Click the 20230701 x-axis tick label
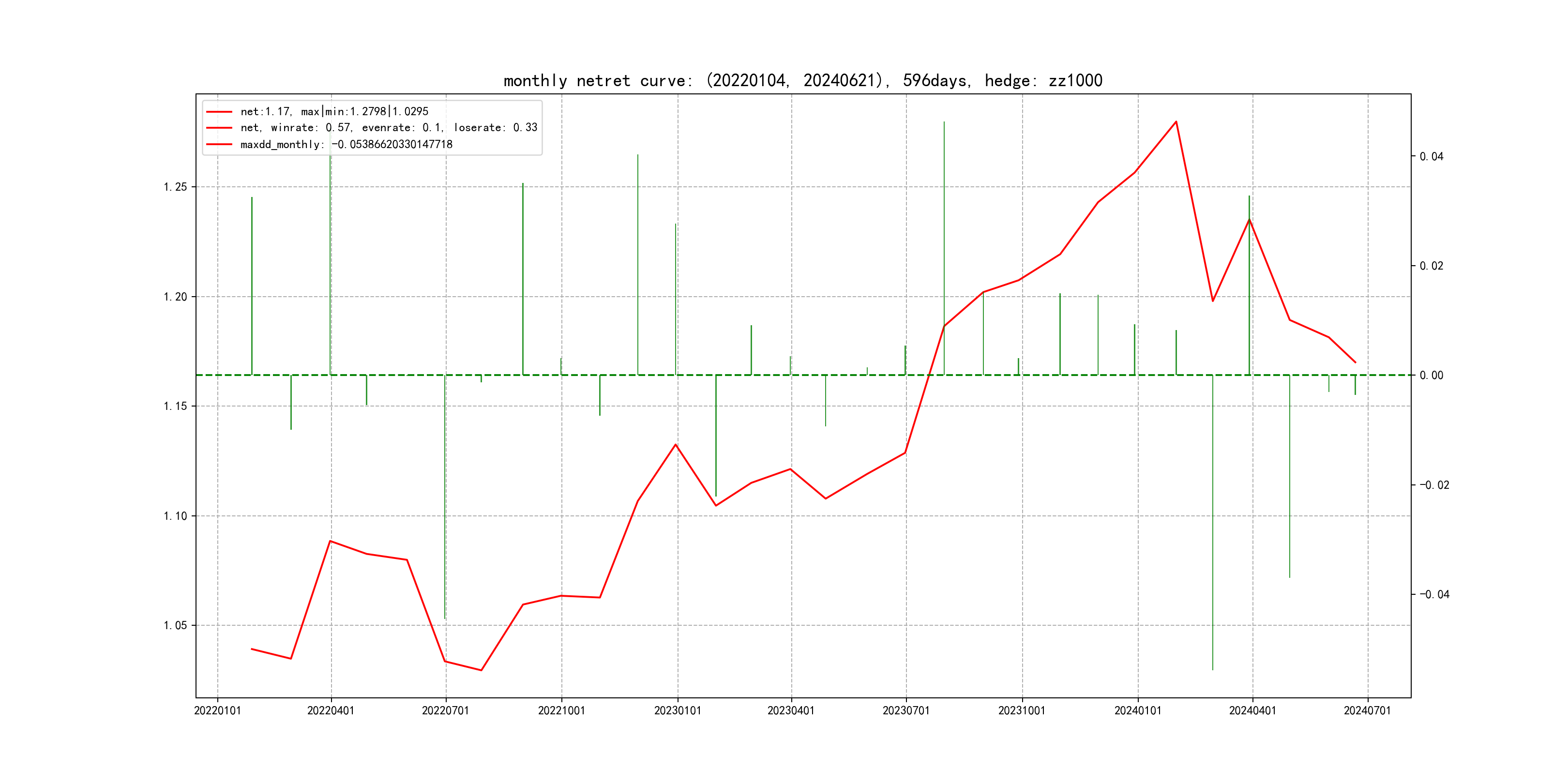 coord(906,710)
